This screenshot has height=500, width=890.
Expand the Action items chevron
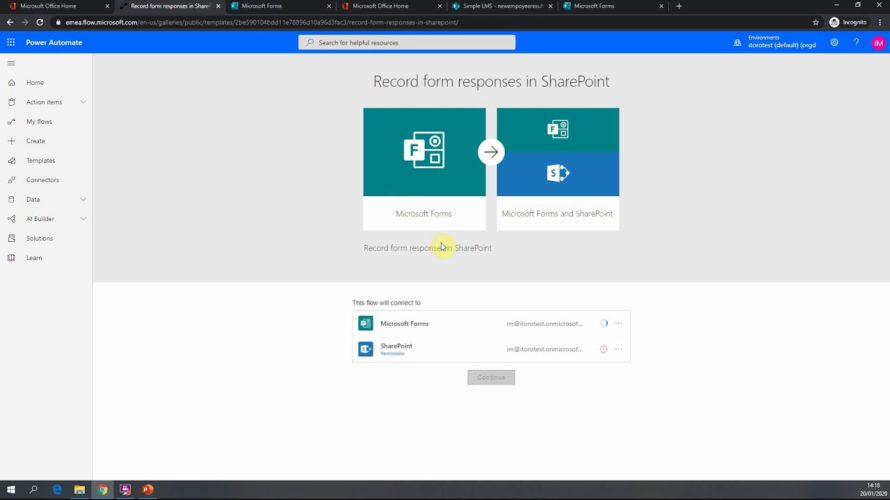click(x=83, y=102)
